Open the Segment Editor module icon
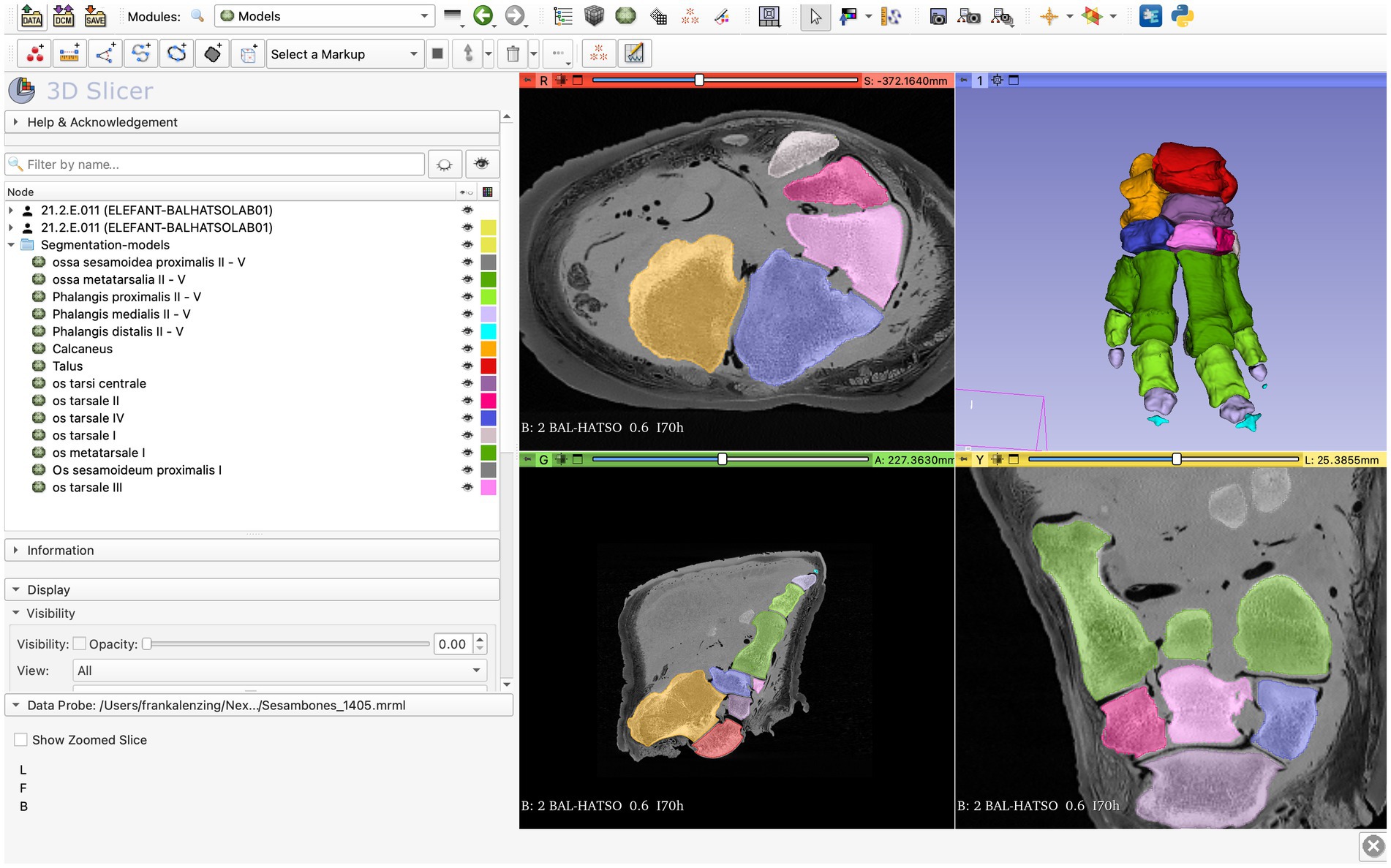Image resolution: width=1391 pixels, height=868 pixels. pos(721,16)
